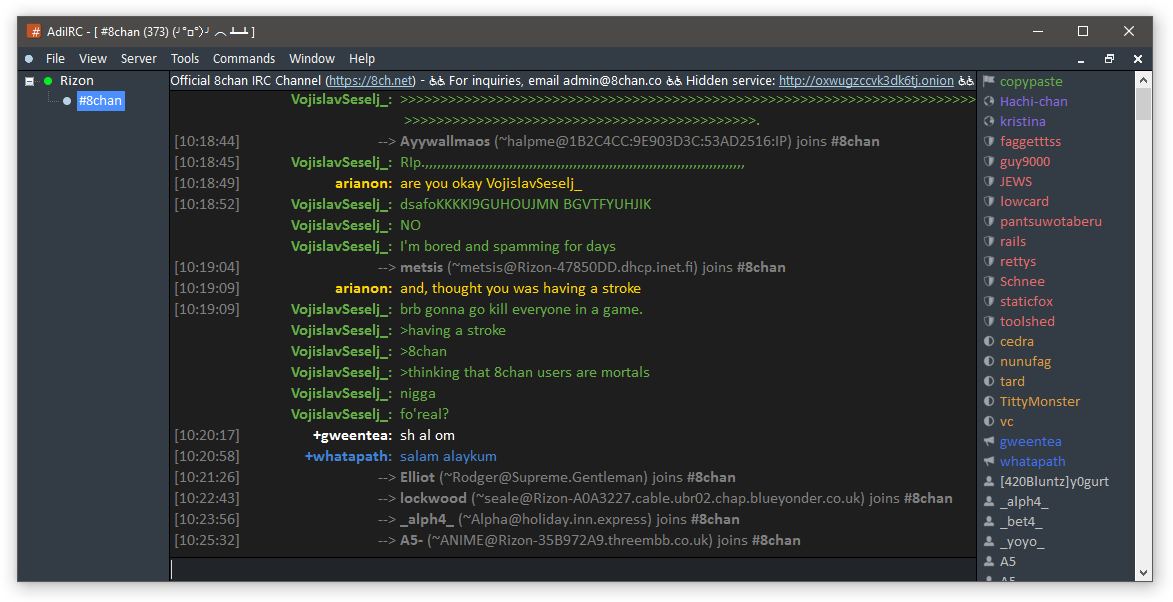1173x602 pixels.
Task: Select cedra in the nicklist
Action: click(1017, 341)
